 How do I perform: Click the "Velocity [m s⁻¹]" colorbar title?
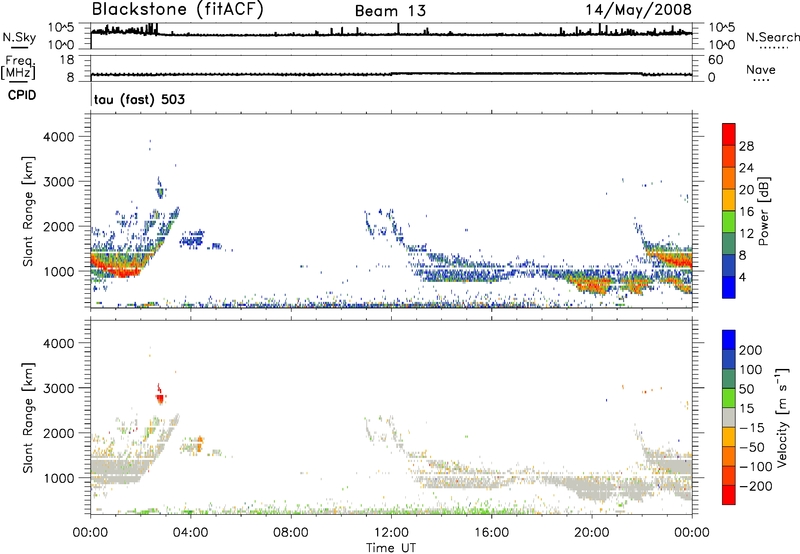click(x=782, y=417)
